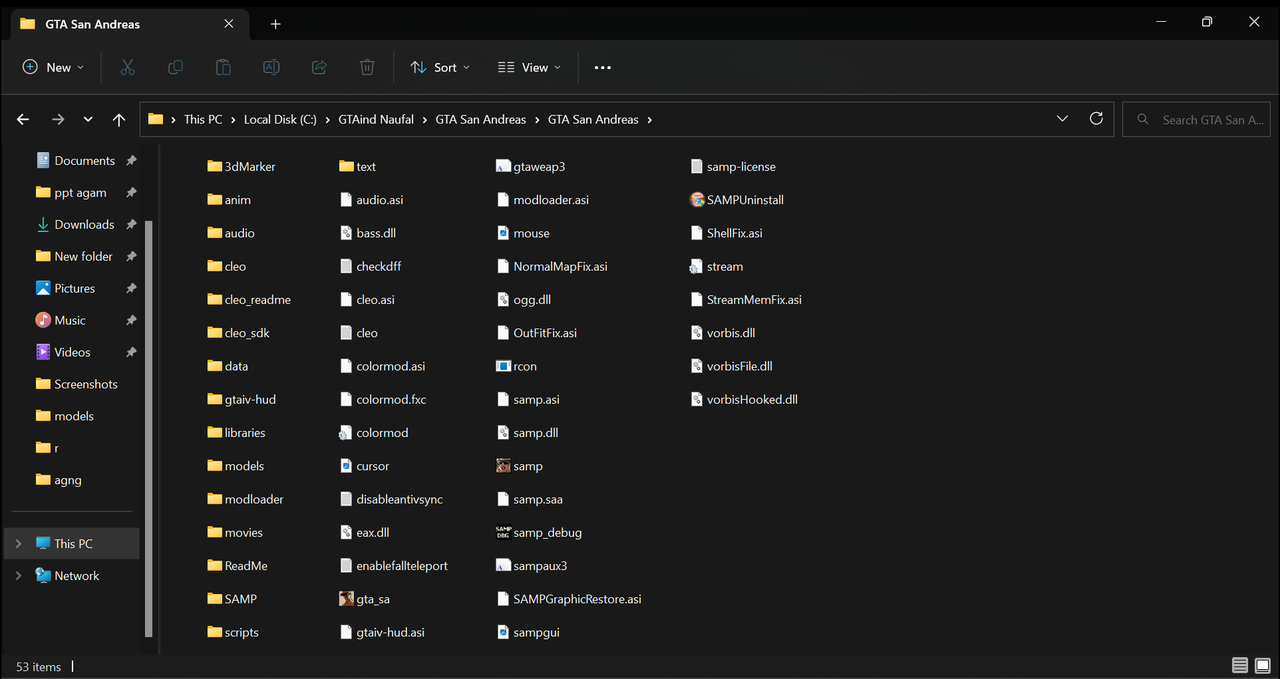This screenshot has width=1280, height=679.
Task: Select the sampgui file icon
Action: [504, 632]
